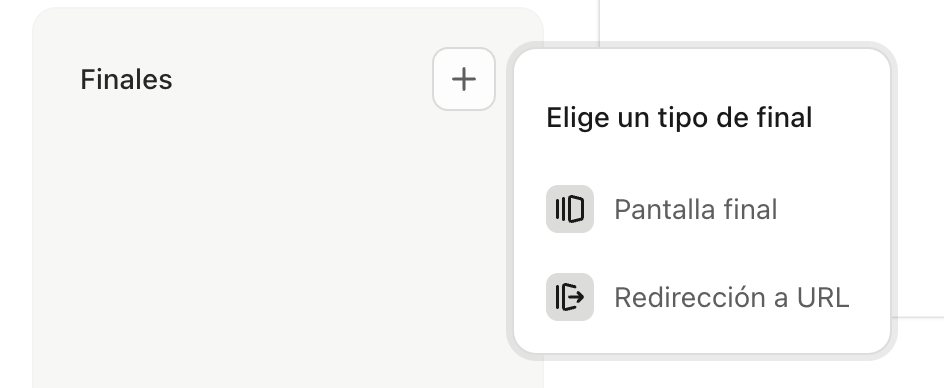This screenshot has width=944, height=388.
Task: Click the Finales section heading
Action: [126, 80]
